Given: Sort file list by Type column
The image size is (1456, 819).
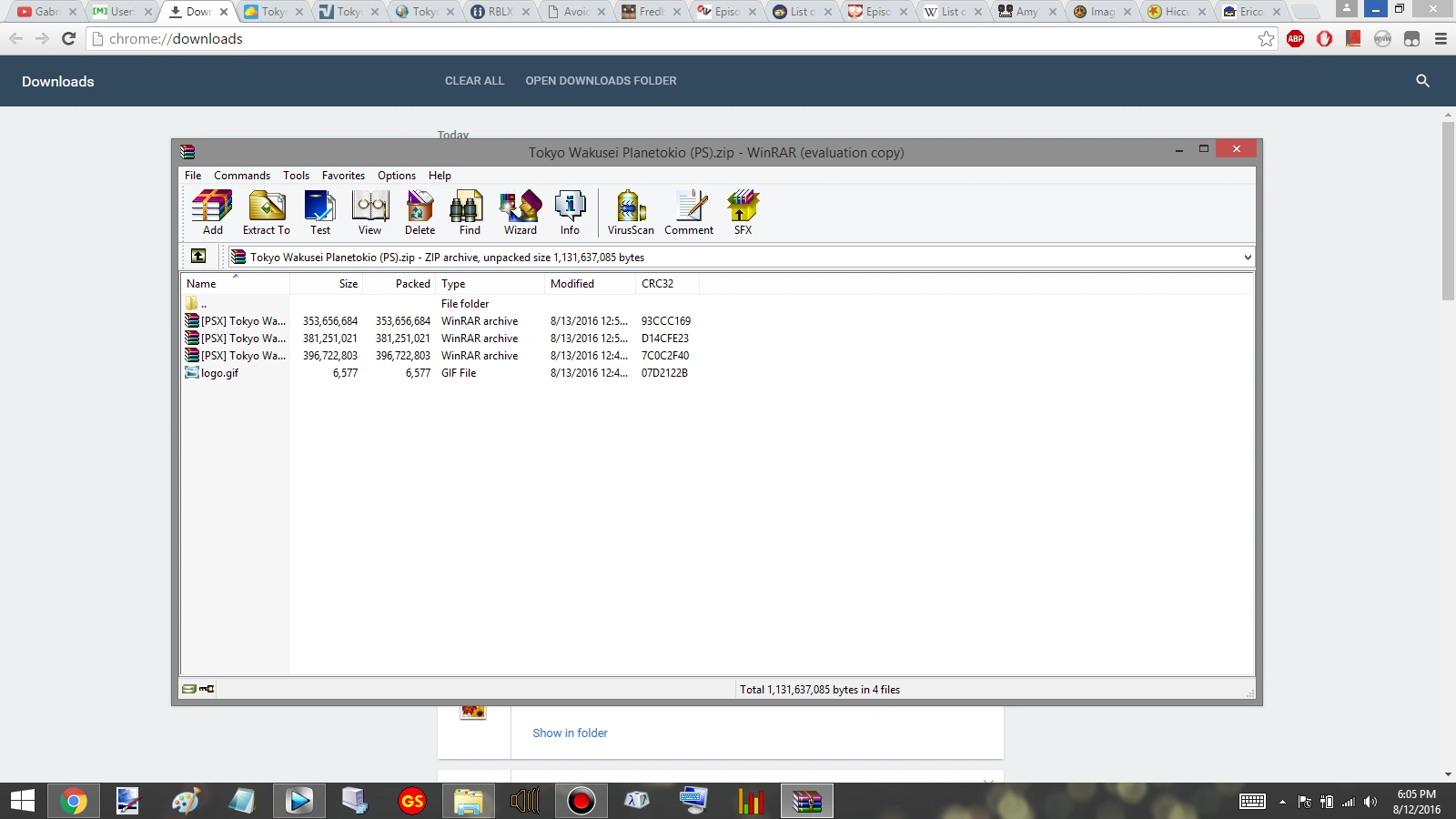Looking at the screenshot, I should pyautogui.click(x=490, y=284).
